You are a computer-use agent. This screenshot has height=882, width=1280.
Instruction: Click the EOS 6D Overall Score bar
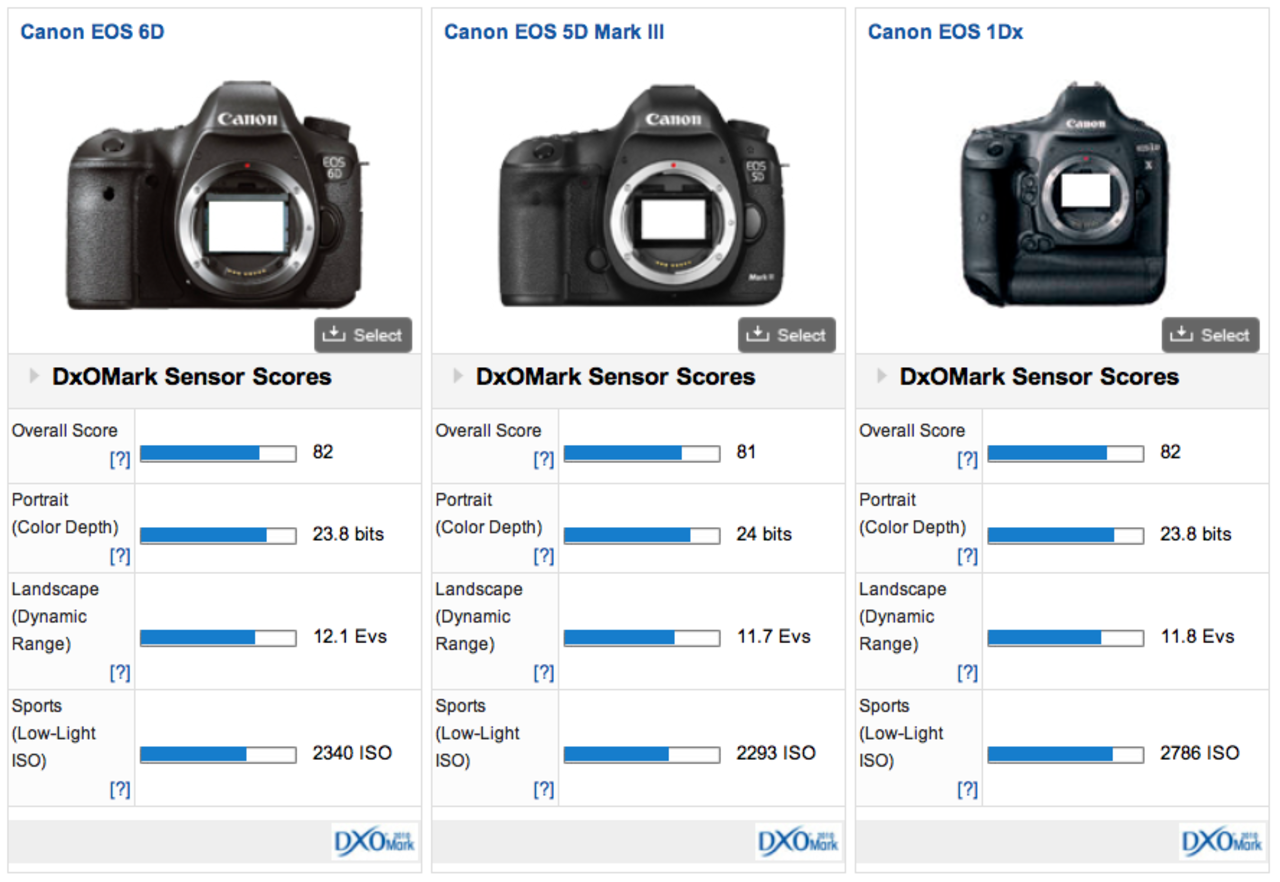point(218,453)
